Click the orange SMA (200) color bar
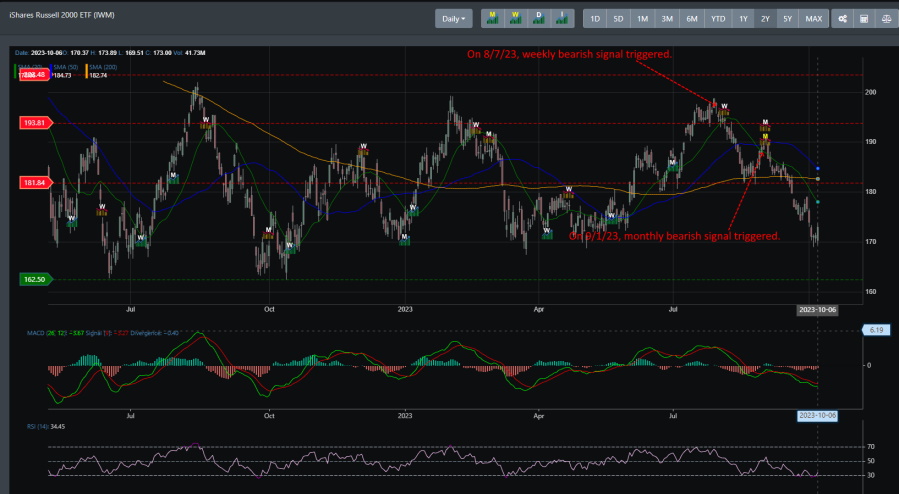Screen dimensions: 899x494 (x=87, y=71)
